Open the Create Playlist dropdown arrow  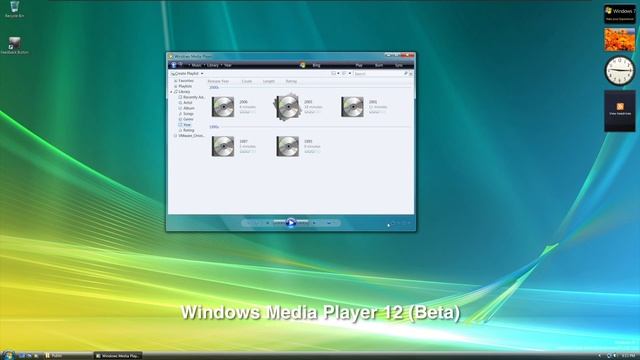202,73
